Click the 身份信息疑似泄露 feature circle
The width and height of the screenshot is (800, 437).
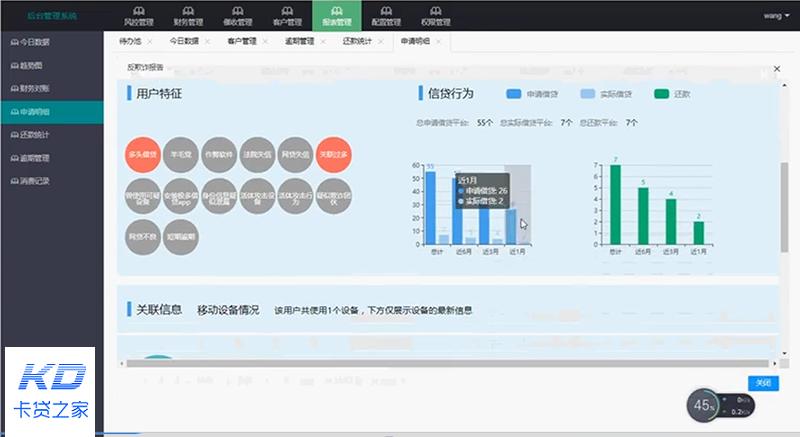pyautogui.click(x=219, y=196)
